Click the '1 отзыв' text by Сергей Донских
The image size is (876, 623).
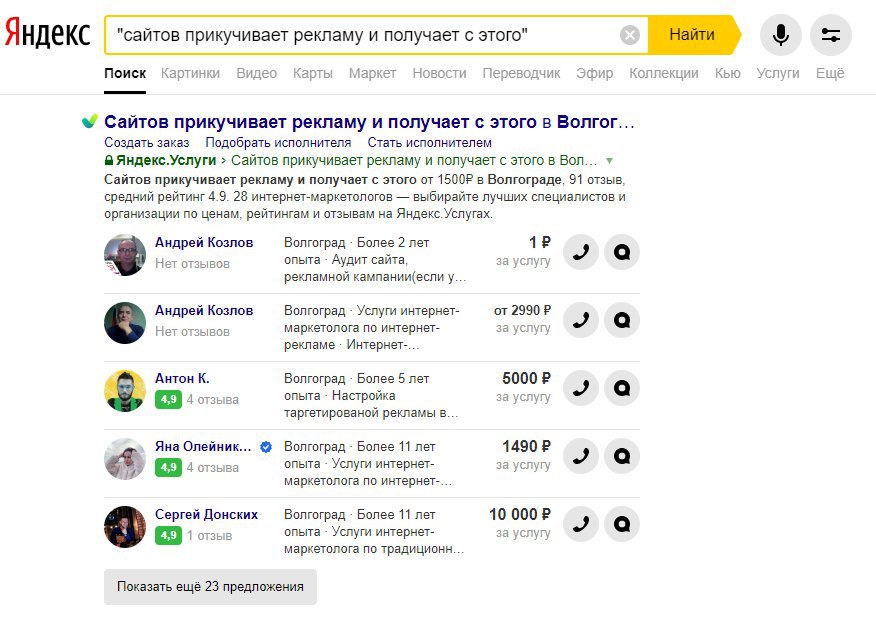coord(210,535)
